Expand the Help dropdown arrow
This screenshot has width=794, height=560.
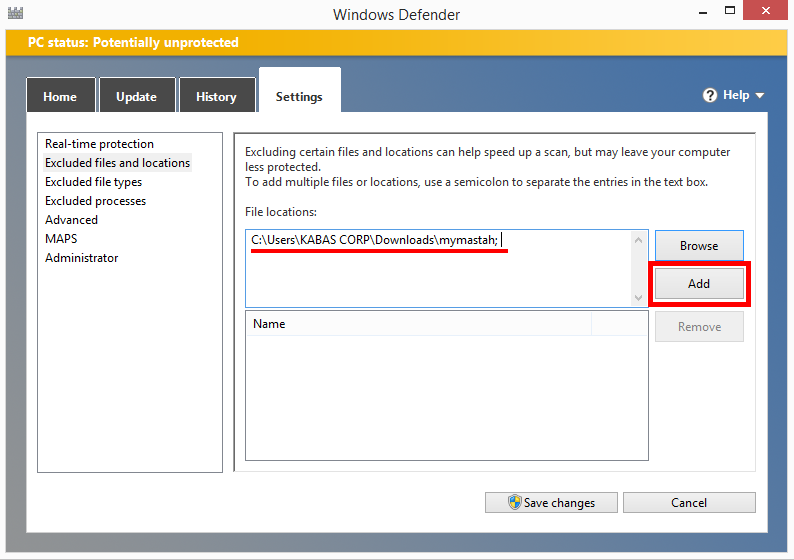[x=760, y=96]
